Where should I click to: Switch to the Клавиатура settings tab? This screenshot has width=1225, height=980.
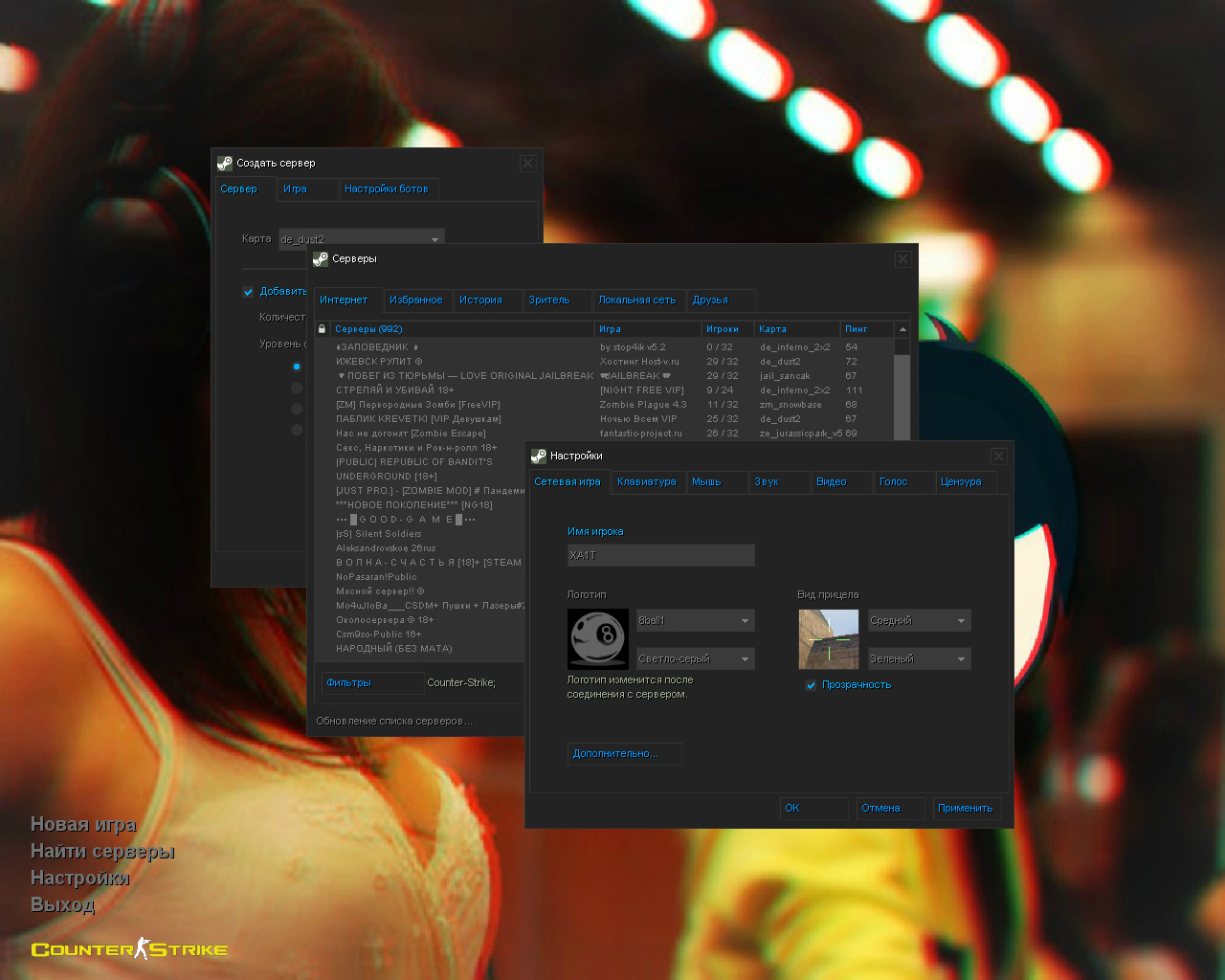coord(646,482)
